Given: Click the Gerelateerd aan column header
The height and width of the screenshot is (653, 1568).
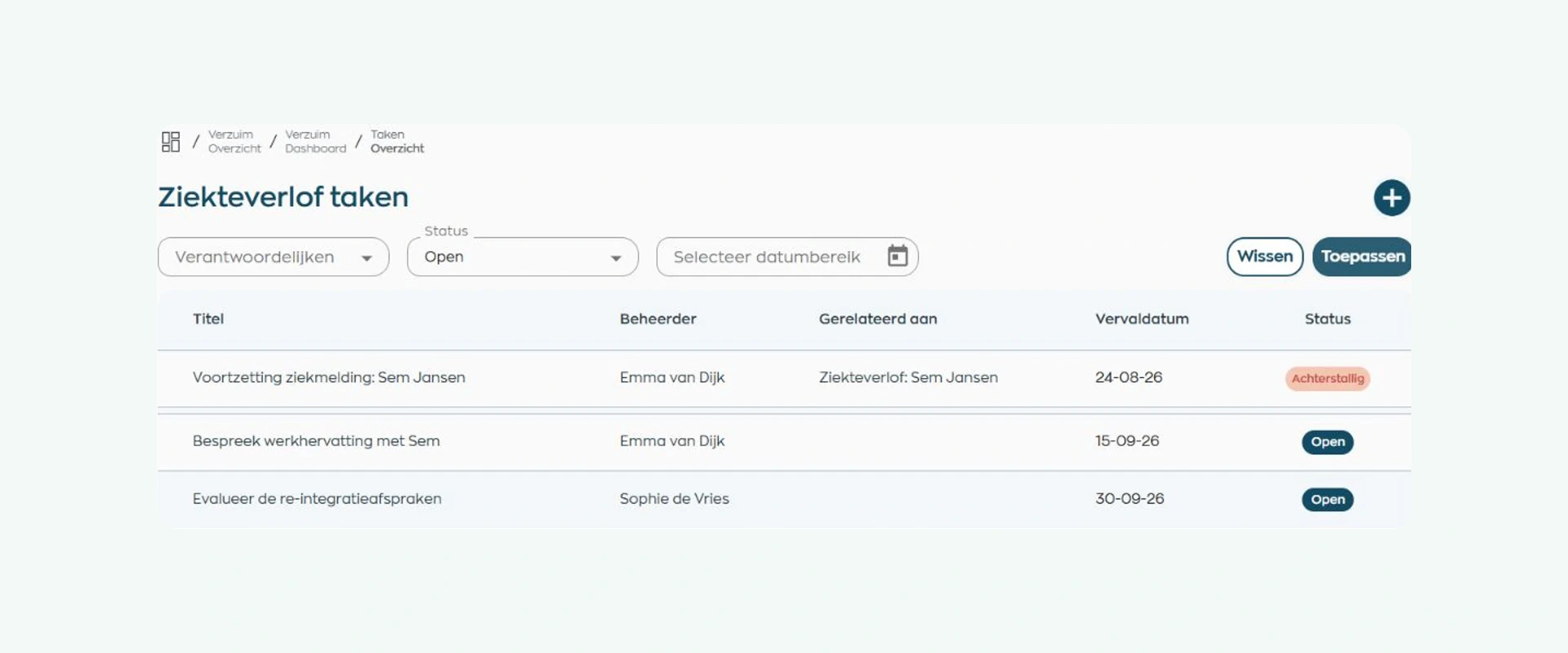Looking at the screenshot, I should pos(878,319).
